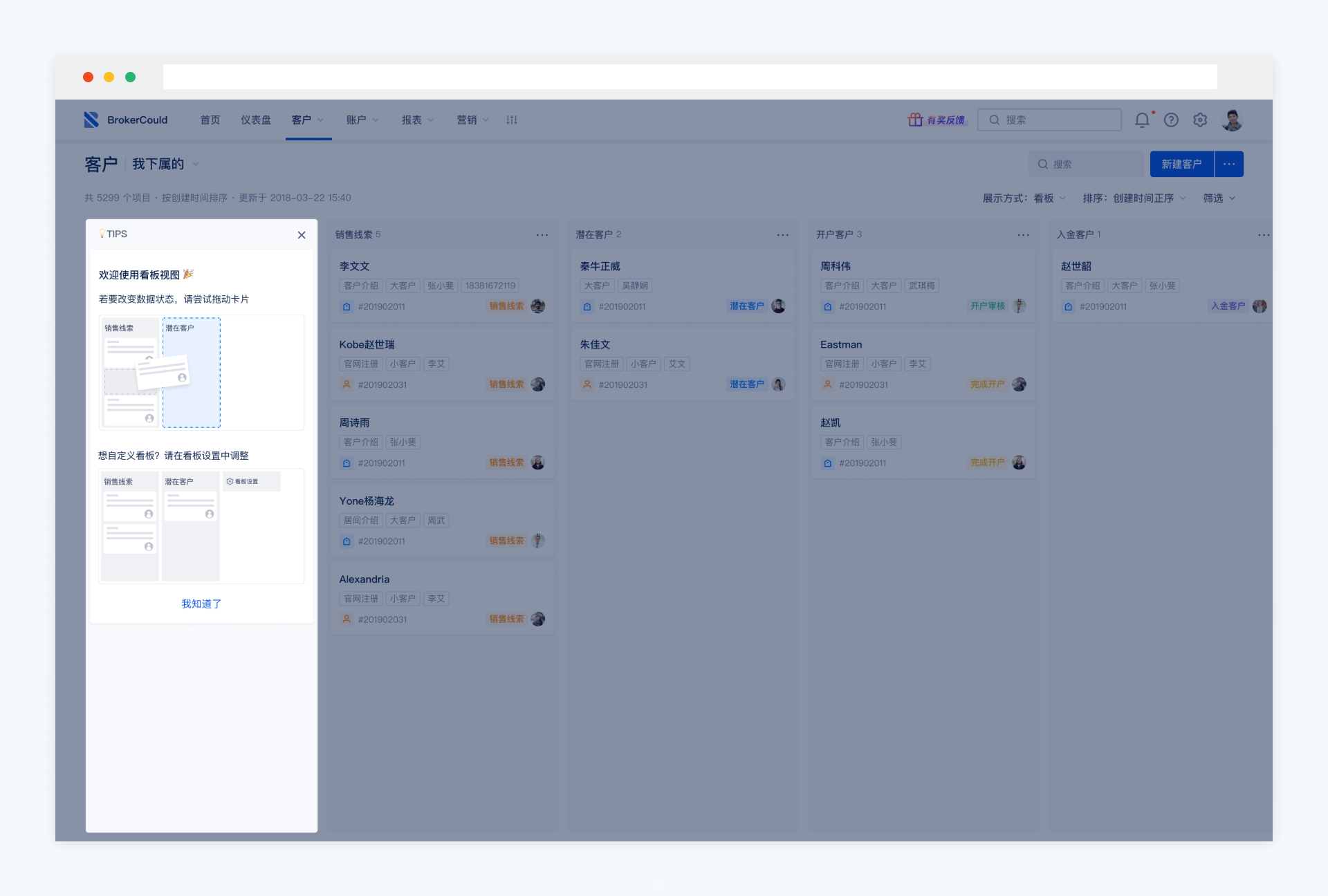Focus the customer list search field

pos(1086,164)
